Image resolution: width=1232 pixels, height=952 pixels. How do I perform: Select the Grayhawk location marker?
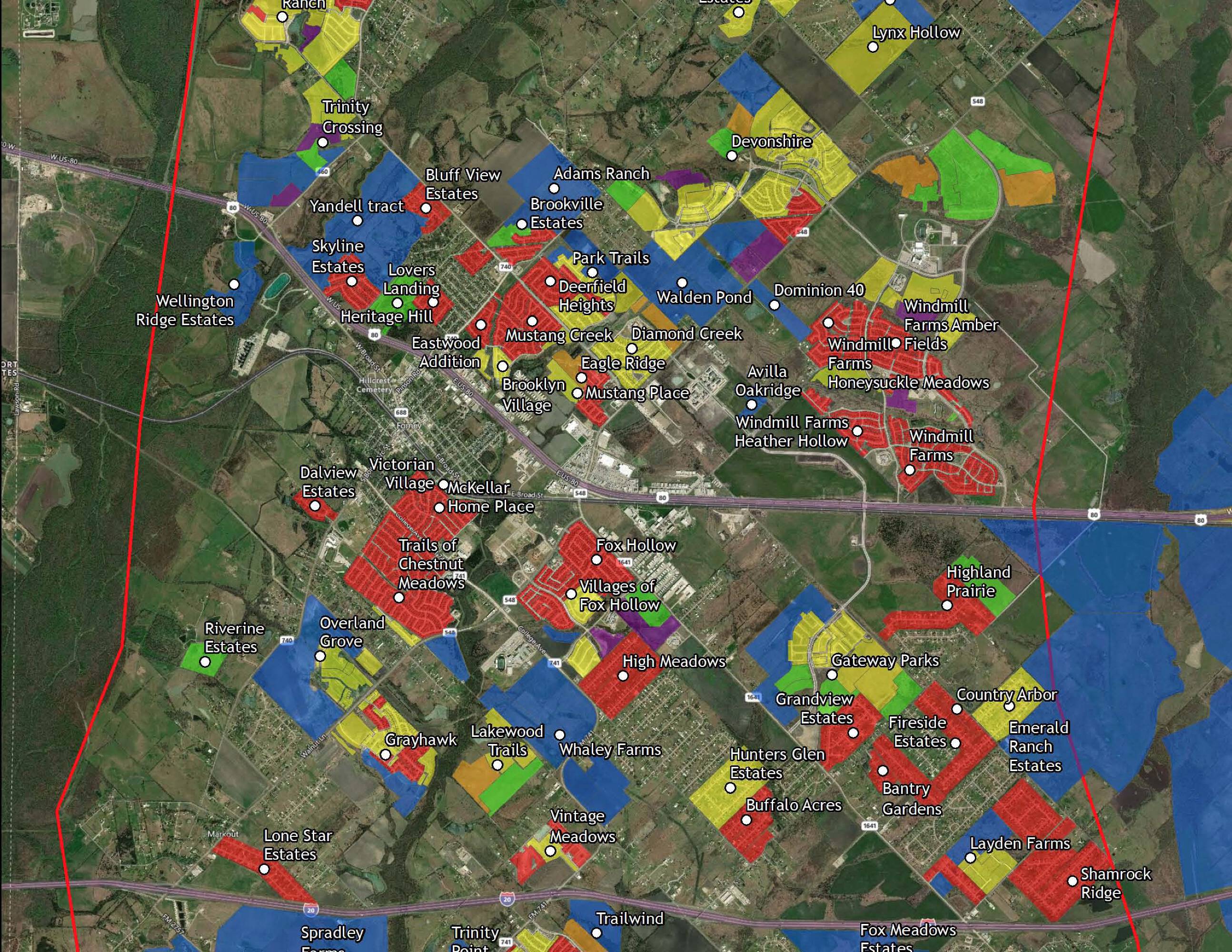385,754
